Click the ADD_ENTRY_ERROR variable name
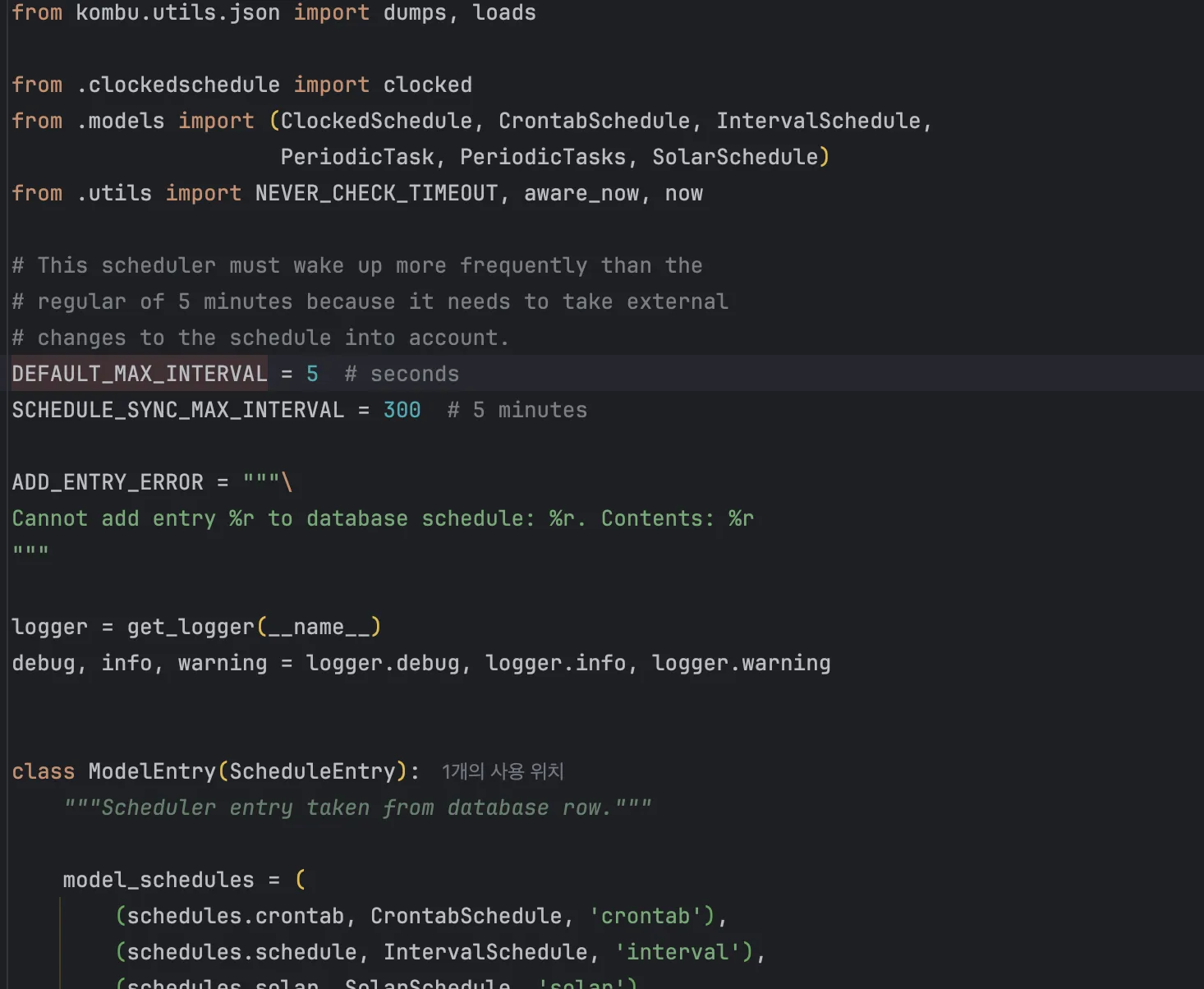 point(108,481)
